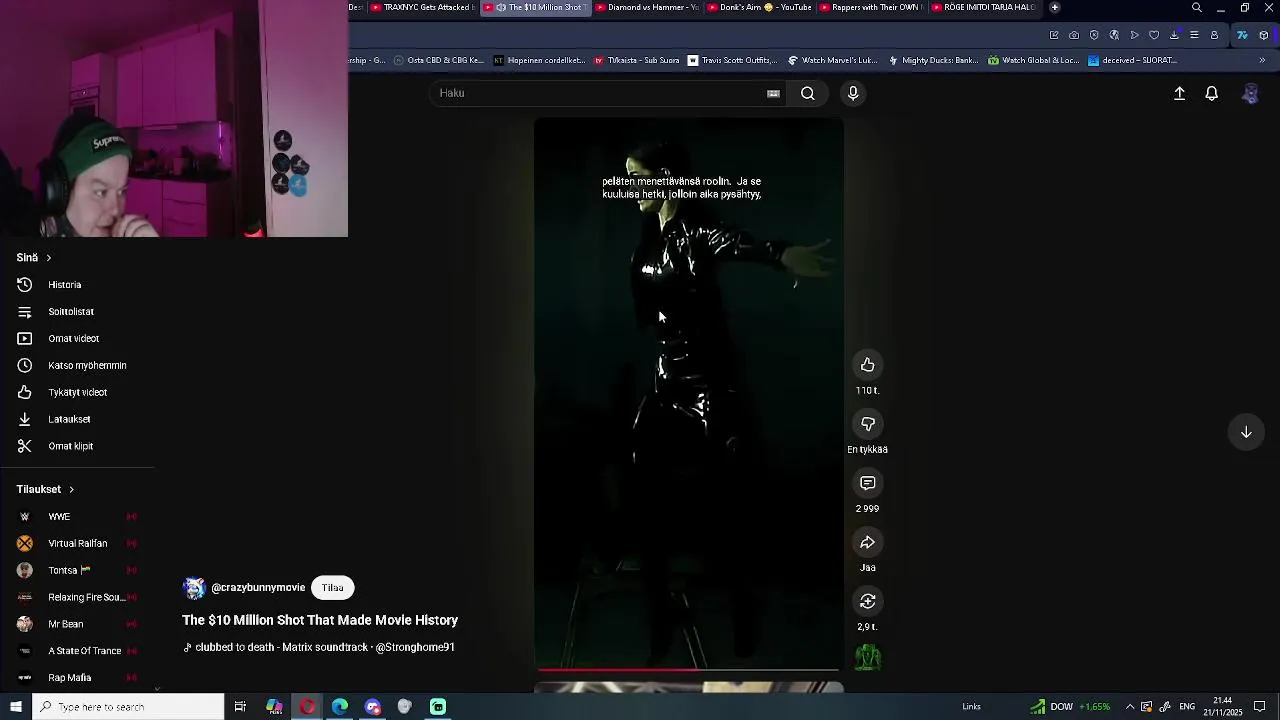Open Travis Scott Outfits bookmark

click(x=732, y=60)
